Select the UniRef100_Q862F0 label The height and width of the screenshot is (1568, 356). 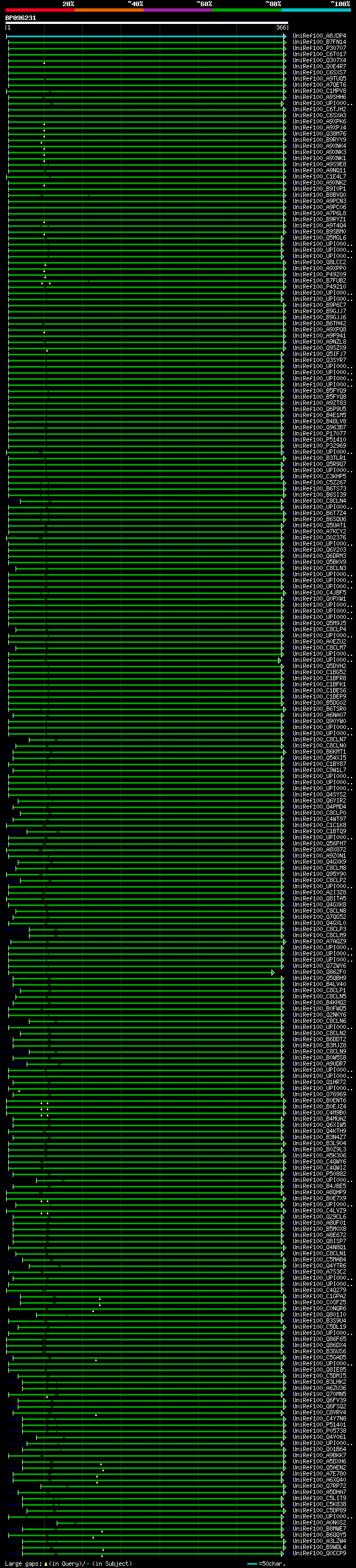pyautogui.click(x=319, y=972)
